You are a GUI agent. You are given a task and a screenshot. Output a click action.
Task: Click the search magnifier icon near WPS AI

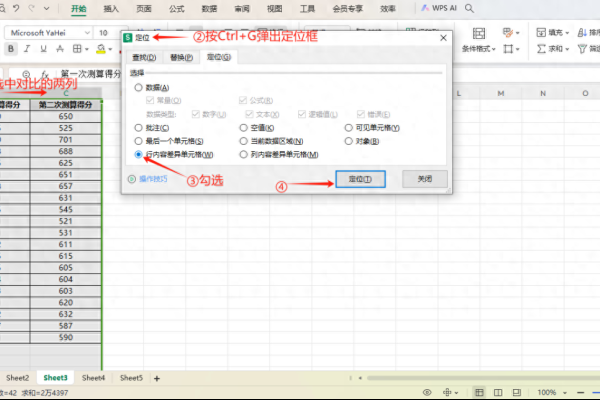(469, 8)
